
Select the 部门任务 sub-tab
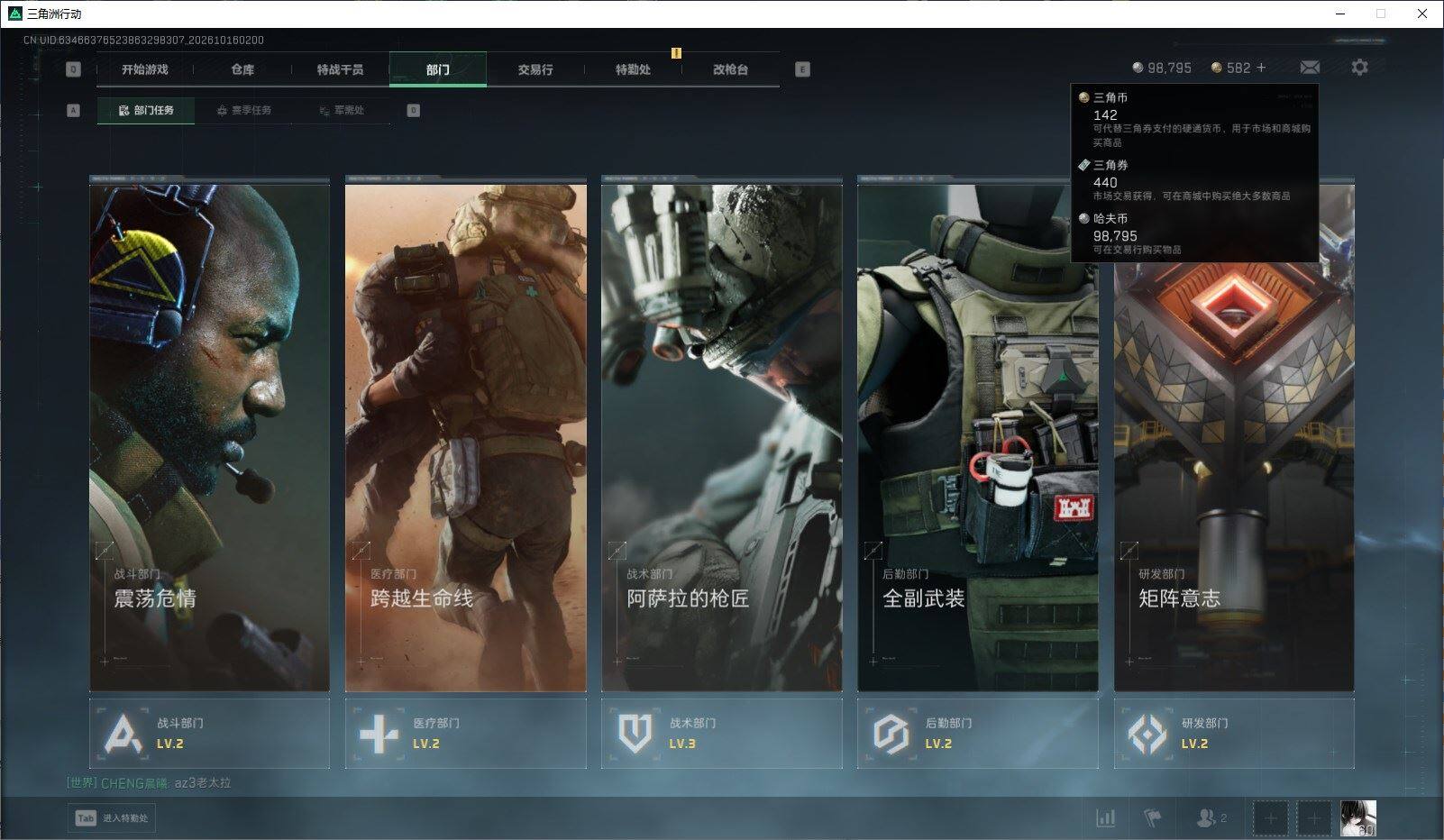pos(146,111)
